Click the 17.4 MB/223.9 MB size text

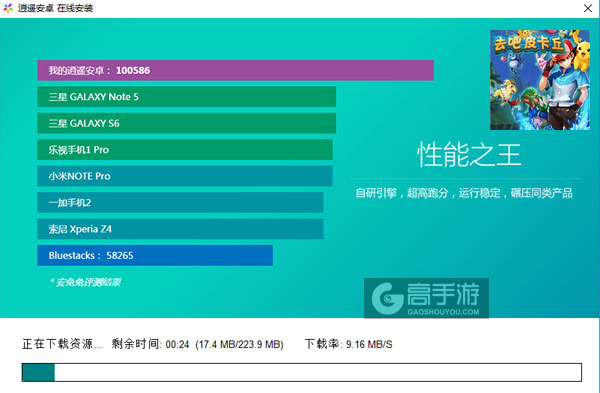pos(240,344)
